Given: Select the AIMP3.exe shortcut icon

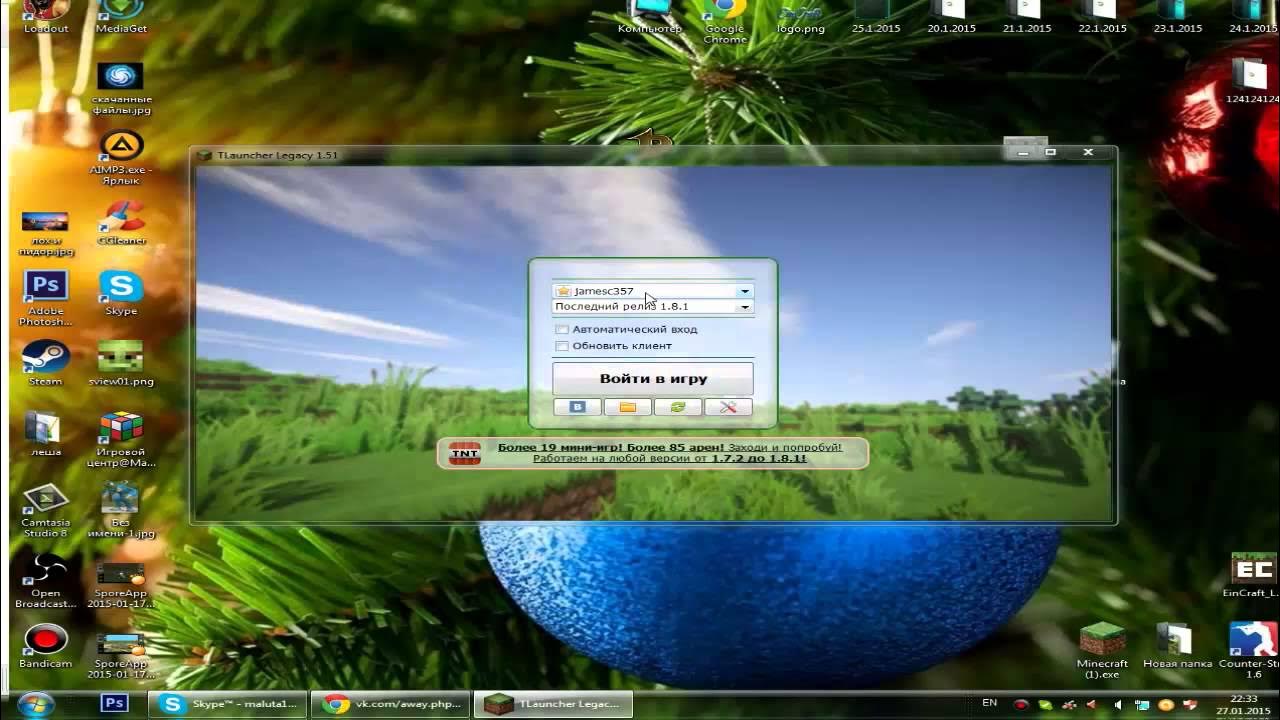Looking at the screenshot, I should point(121,157).
